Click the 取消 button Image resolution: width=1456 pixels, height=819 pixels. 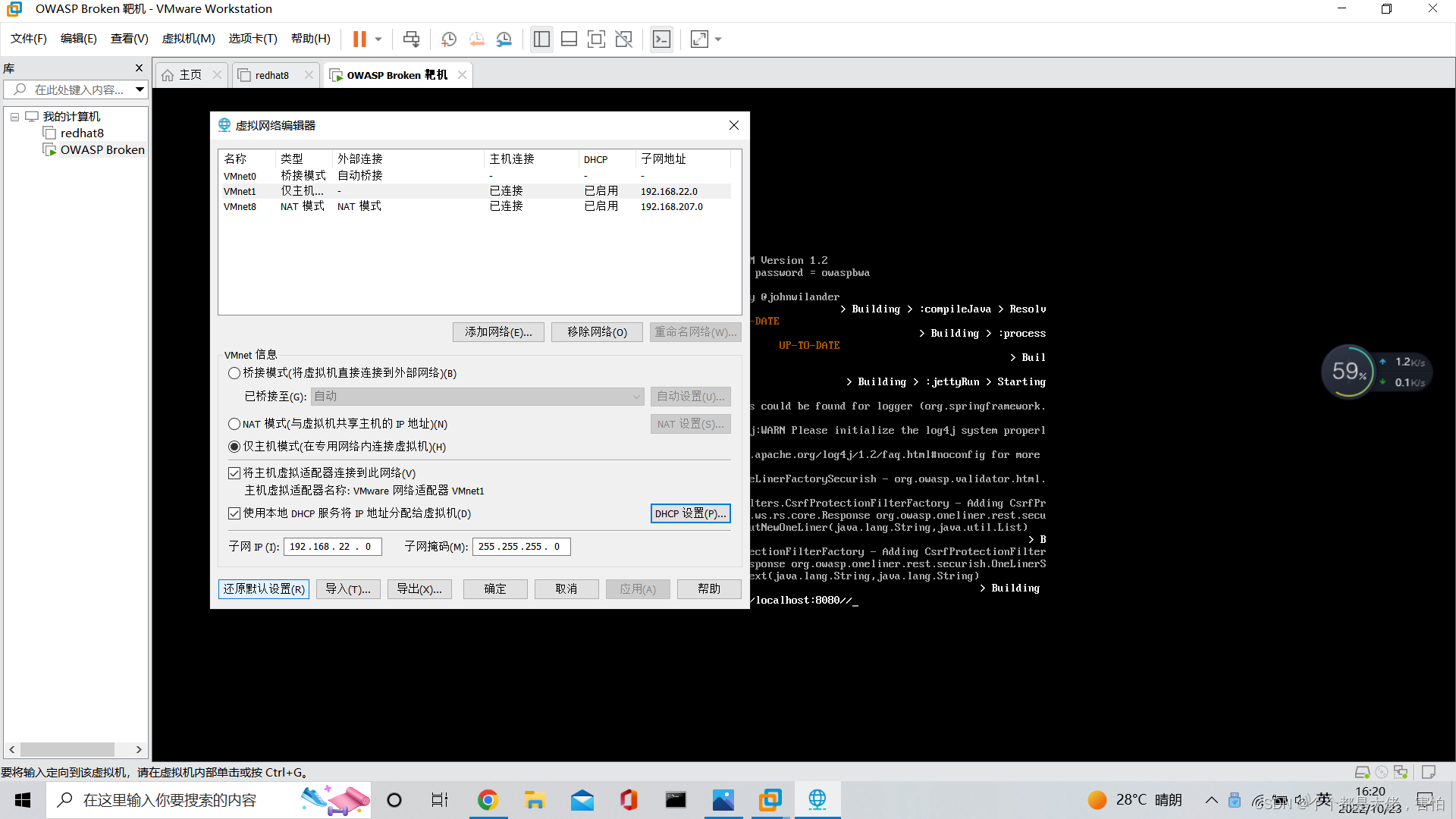coord(566,589)
